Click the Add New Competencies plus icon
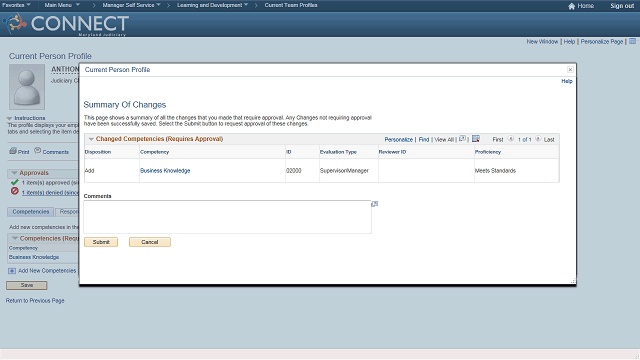This screenshot has height=360, width=640. pos(12,271)
